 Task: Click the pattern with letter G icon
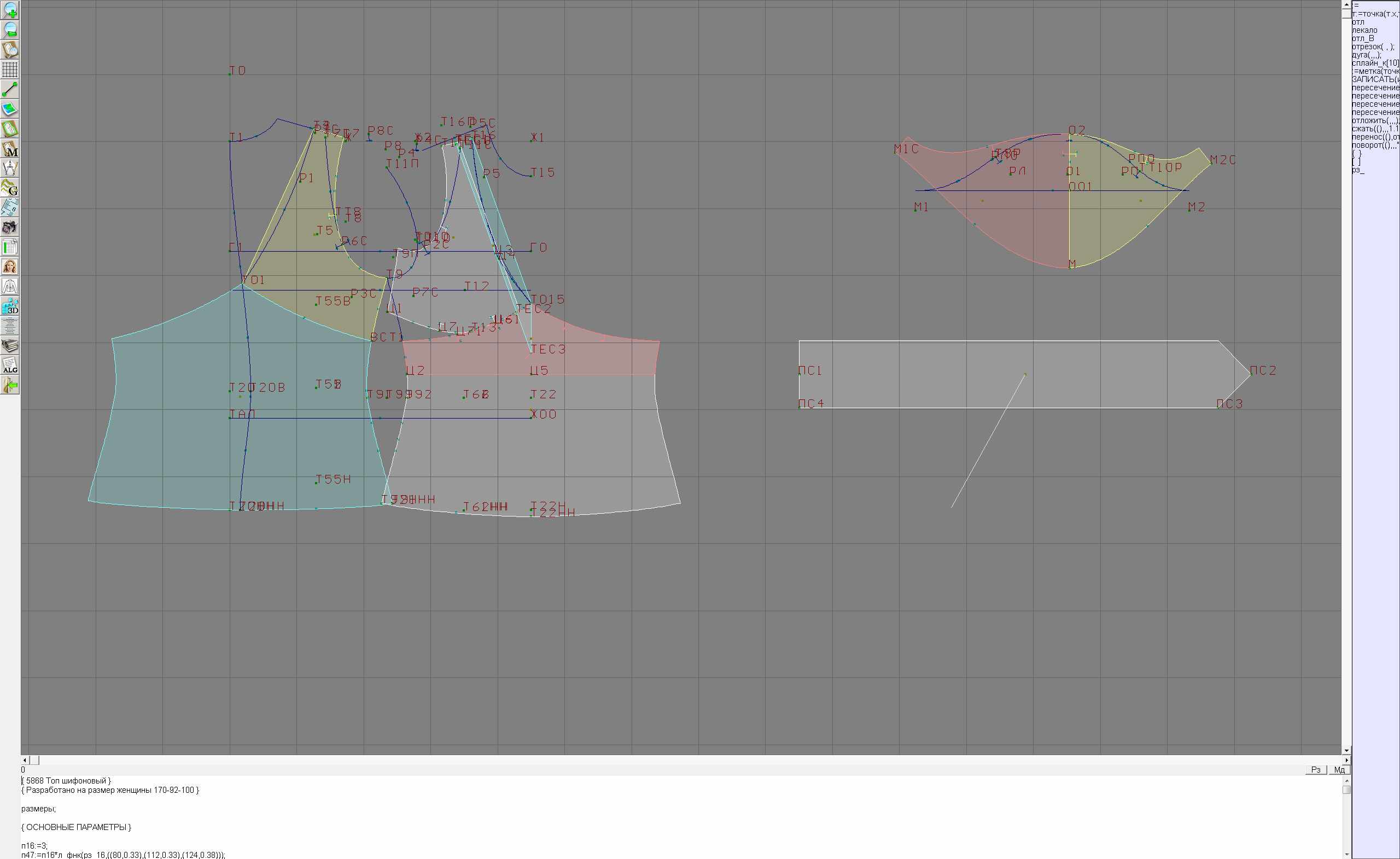10,188
